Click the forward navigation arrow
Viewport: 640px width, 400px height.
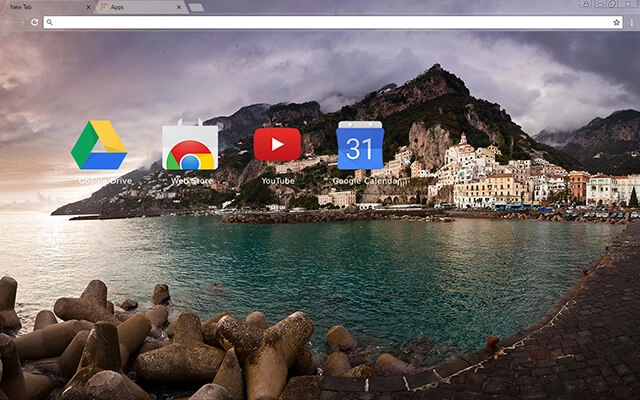tap(21, 22)
